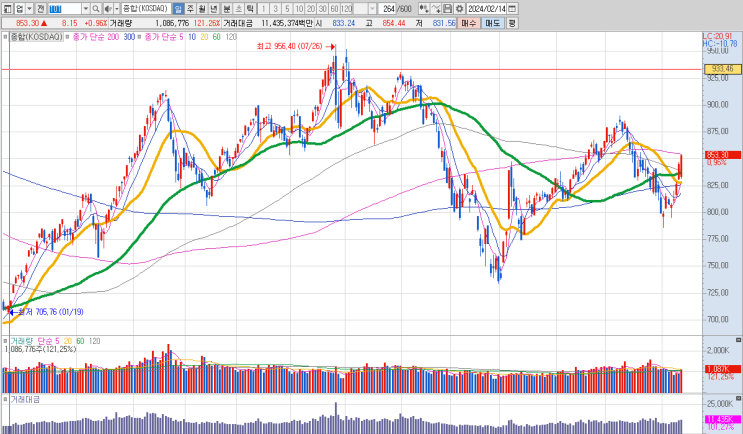The height and width of the screenshot is (434, 743).
Task: Open the dropdown arrow next to 업
Action: [x=29, y=9]
